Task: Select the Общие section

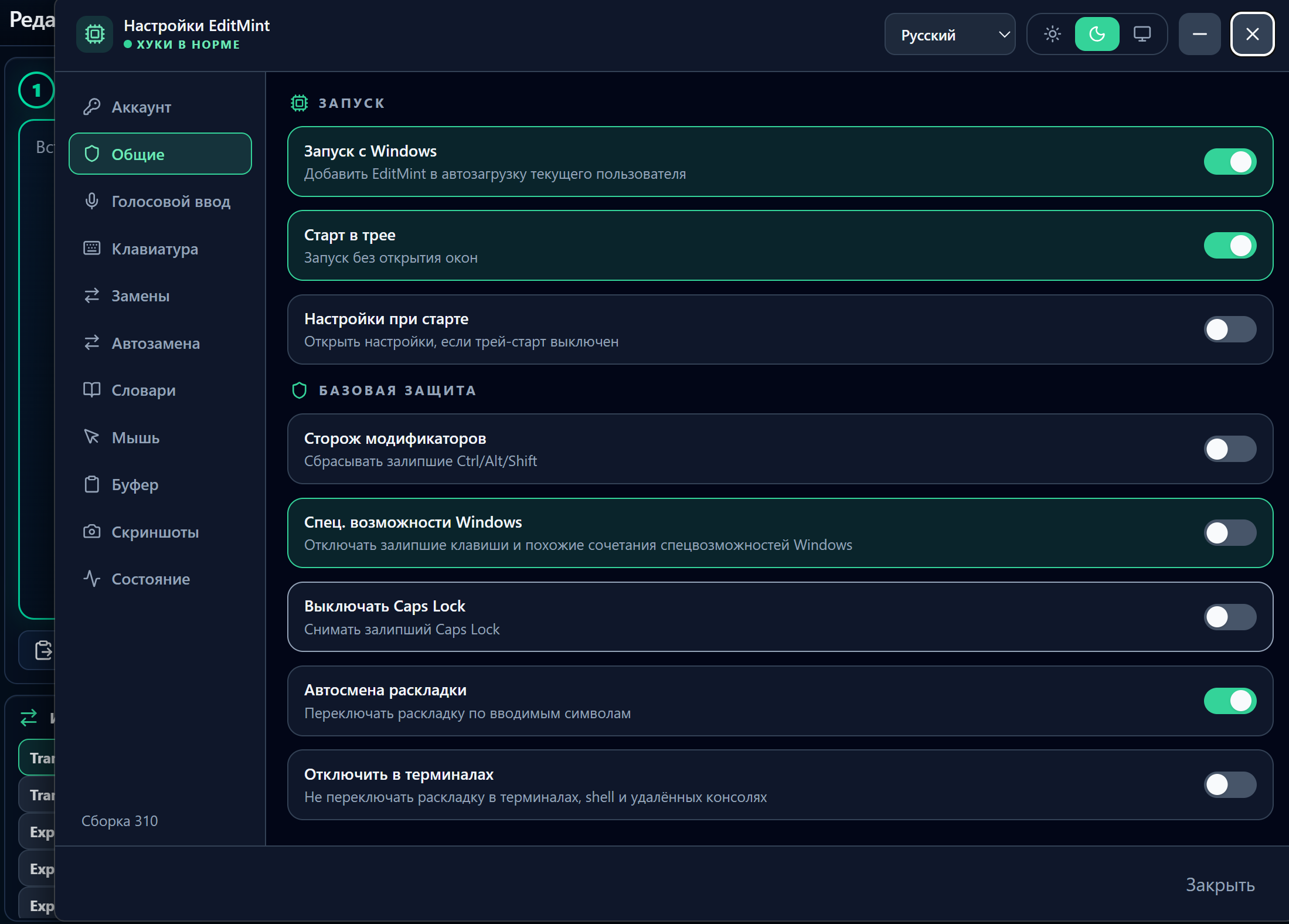Action: pyautogui.click(x=160, y=154)
